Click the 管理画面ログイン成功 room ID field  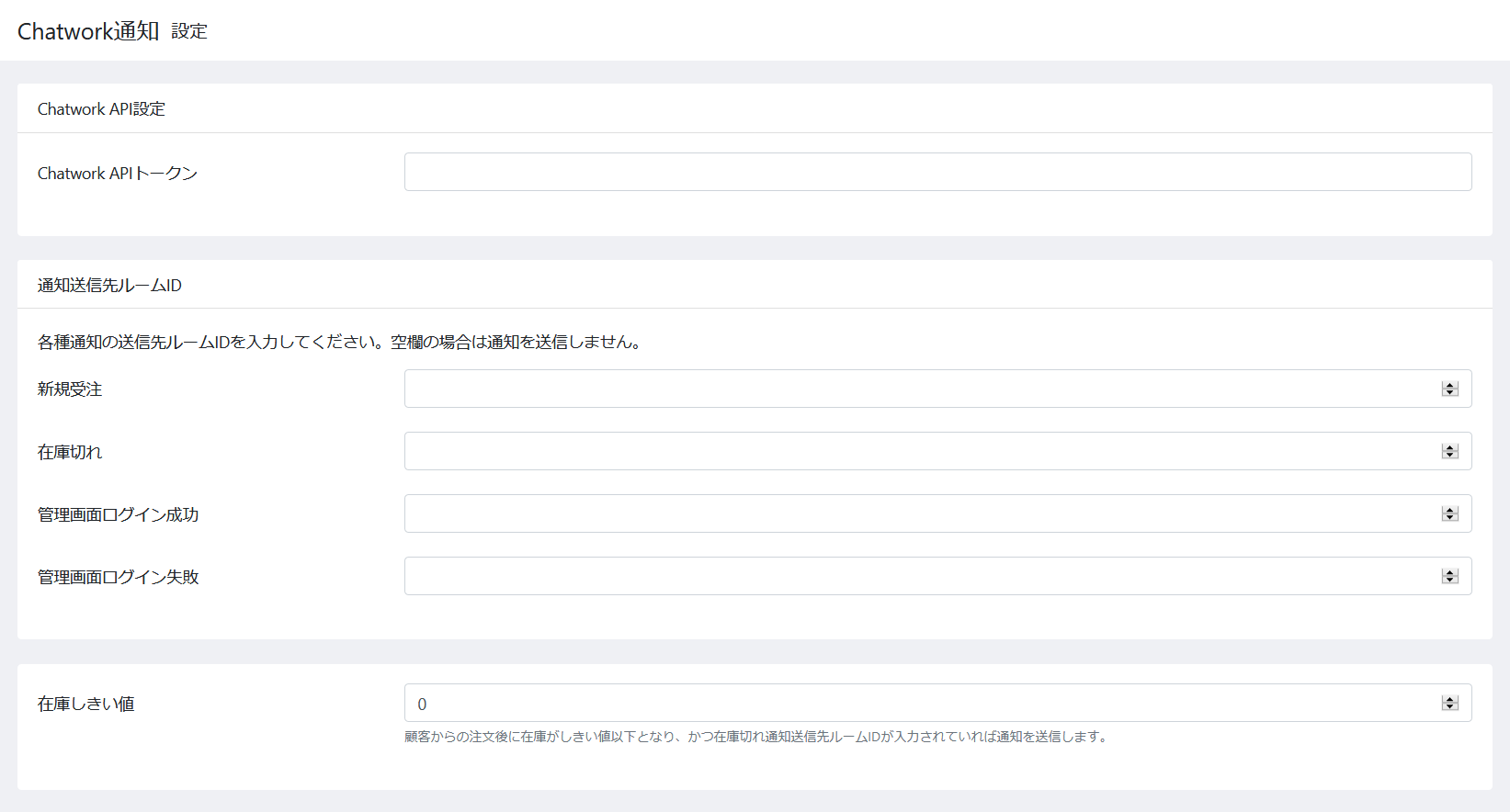[937, 513]
